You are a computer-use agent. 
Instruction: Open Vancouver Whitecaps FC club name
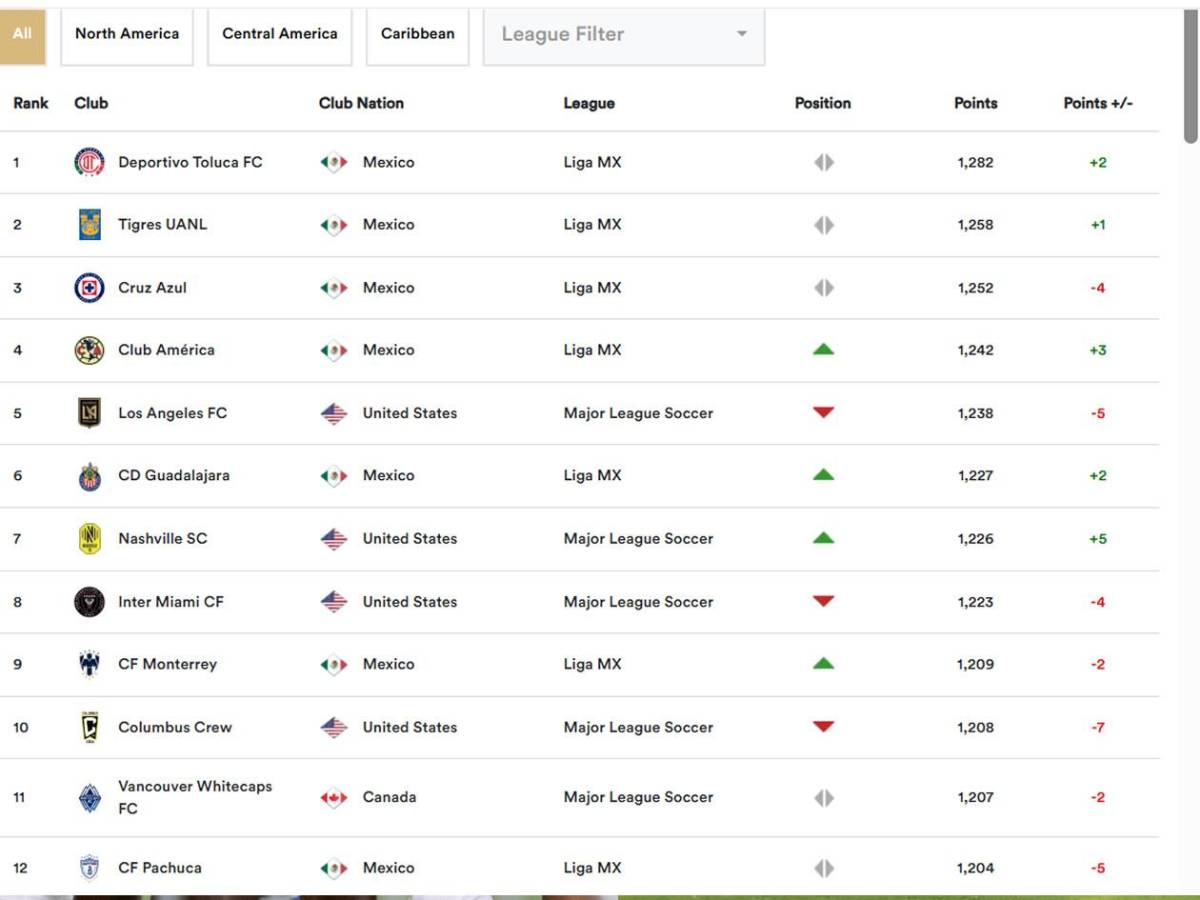pos(195,797)
